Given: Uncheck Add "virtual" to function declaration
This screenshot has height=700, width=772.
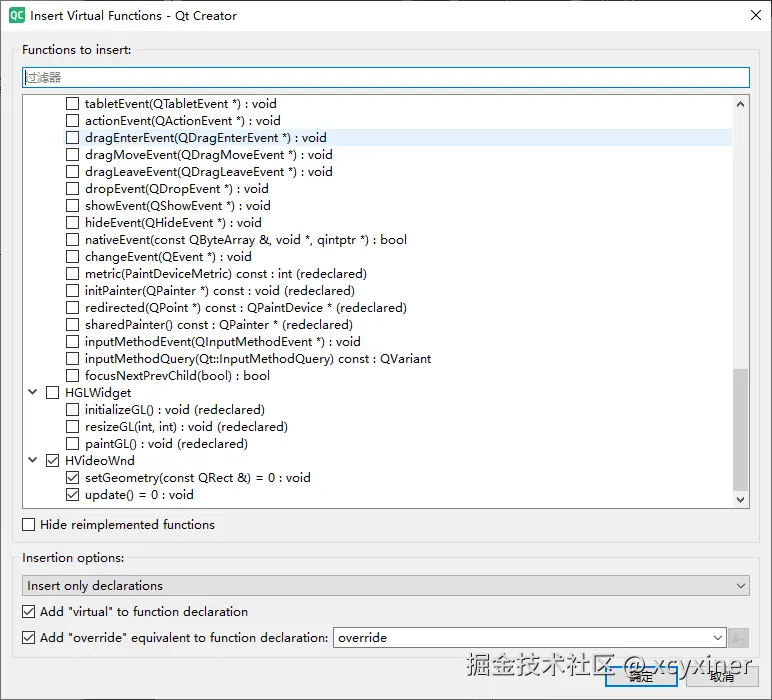Looking at the screenshot, I should coord(29,612).
